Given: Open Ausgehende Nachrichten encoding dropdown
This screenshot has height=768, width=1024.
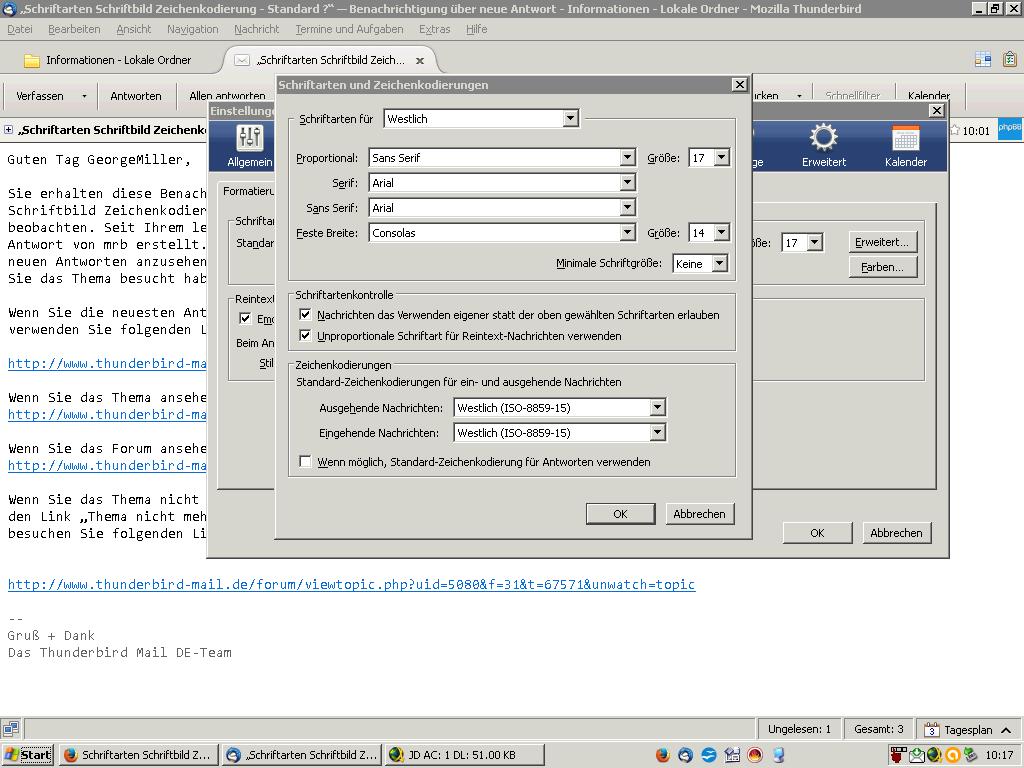Looking at the screenshot, I should (x=657, y=408).
